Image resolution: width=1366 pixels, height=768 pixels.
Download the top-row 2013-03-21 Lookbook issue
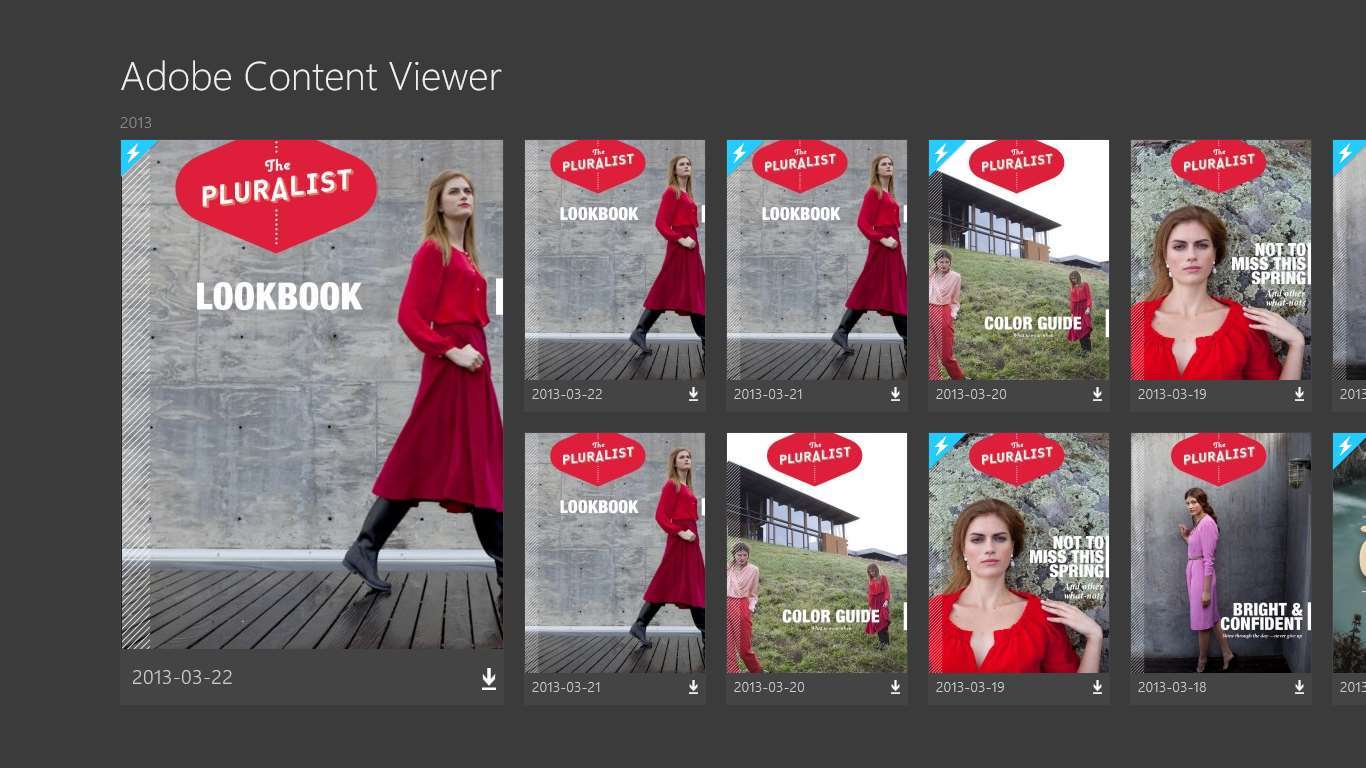895,395
